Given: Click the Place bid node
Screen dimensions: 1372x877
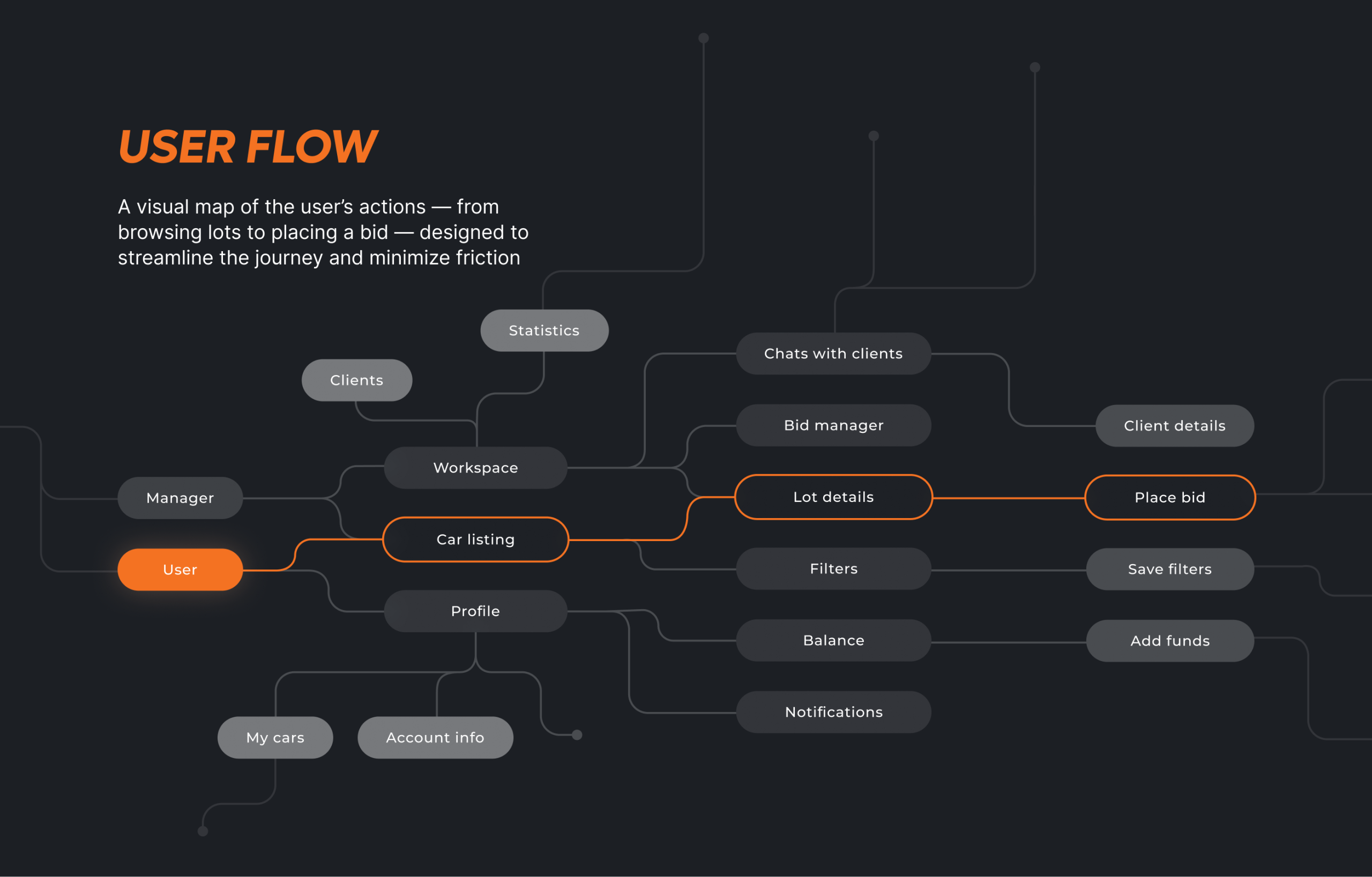Looking at the screenshot, I should coord(1170,497).
